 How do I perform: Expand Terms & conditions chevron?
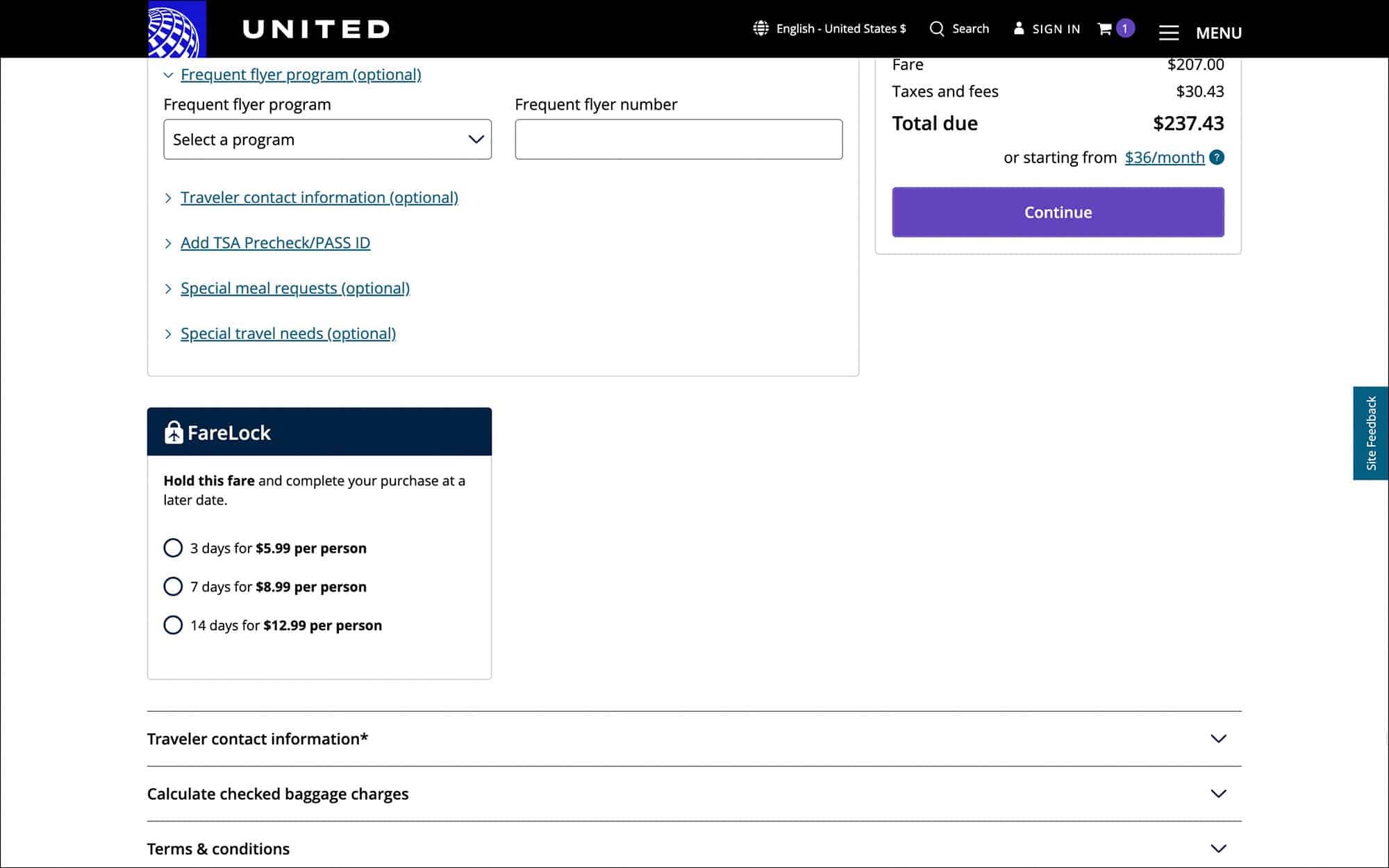point(1218,848)
